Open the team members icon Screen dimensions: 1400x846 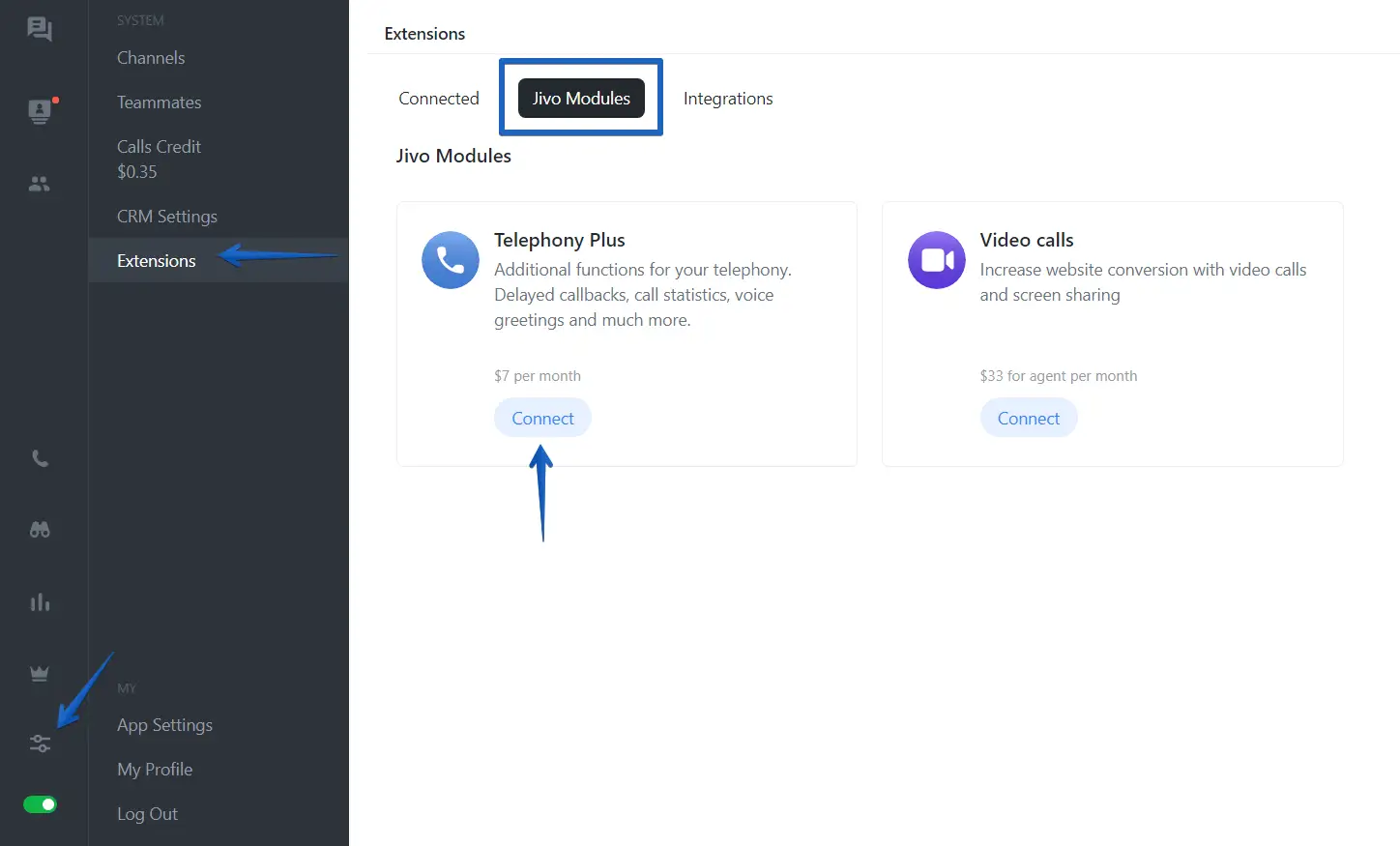pyautogui.click(x=40, y=184)
